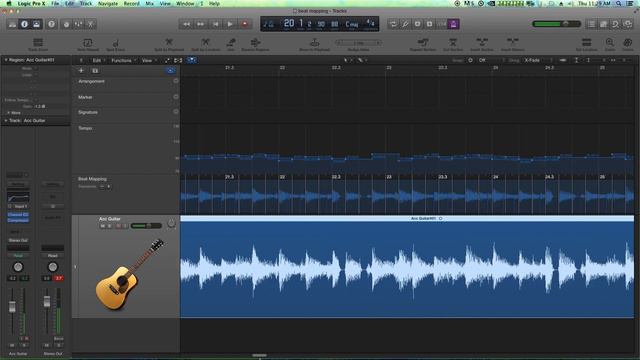
Task: Collapse the Track: Acc Guitar disclosure triangle
Action: click(x=6, y=121)
